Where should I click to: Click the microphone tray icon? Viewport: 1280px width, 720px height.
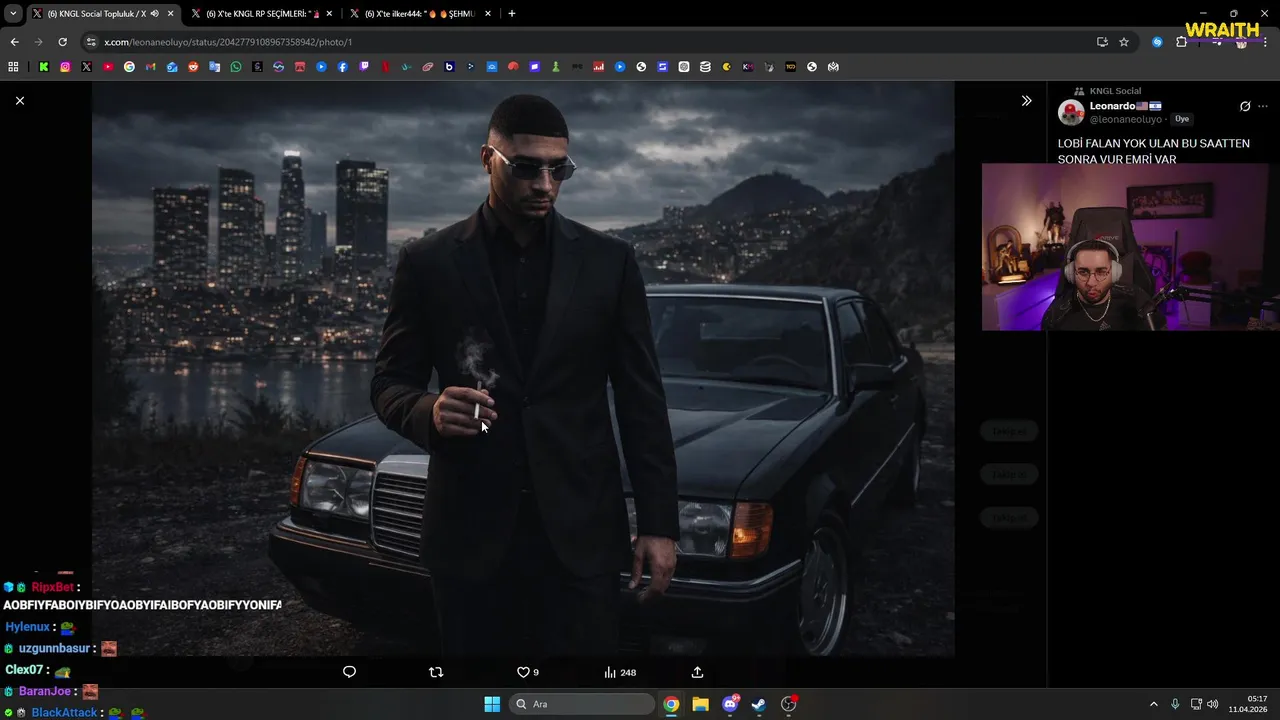(1175, 704)
